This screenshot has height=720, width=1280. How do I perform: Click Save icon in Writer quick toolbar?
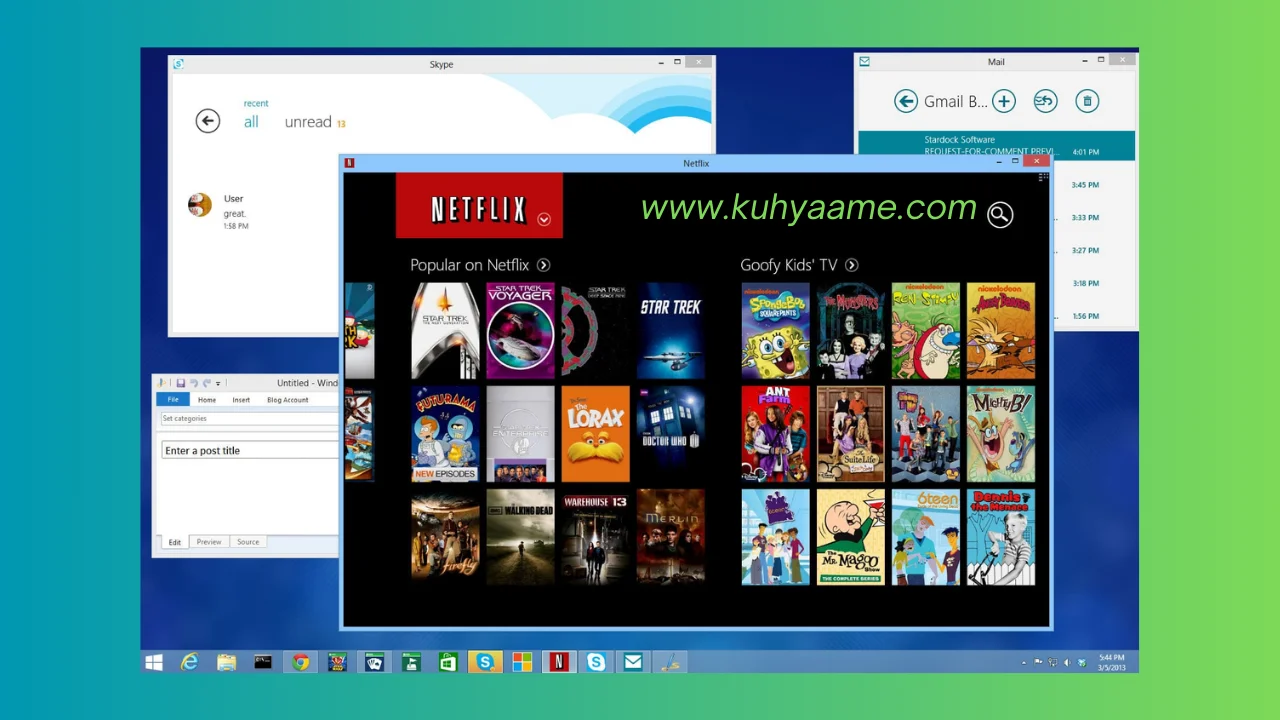181,383
